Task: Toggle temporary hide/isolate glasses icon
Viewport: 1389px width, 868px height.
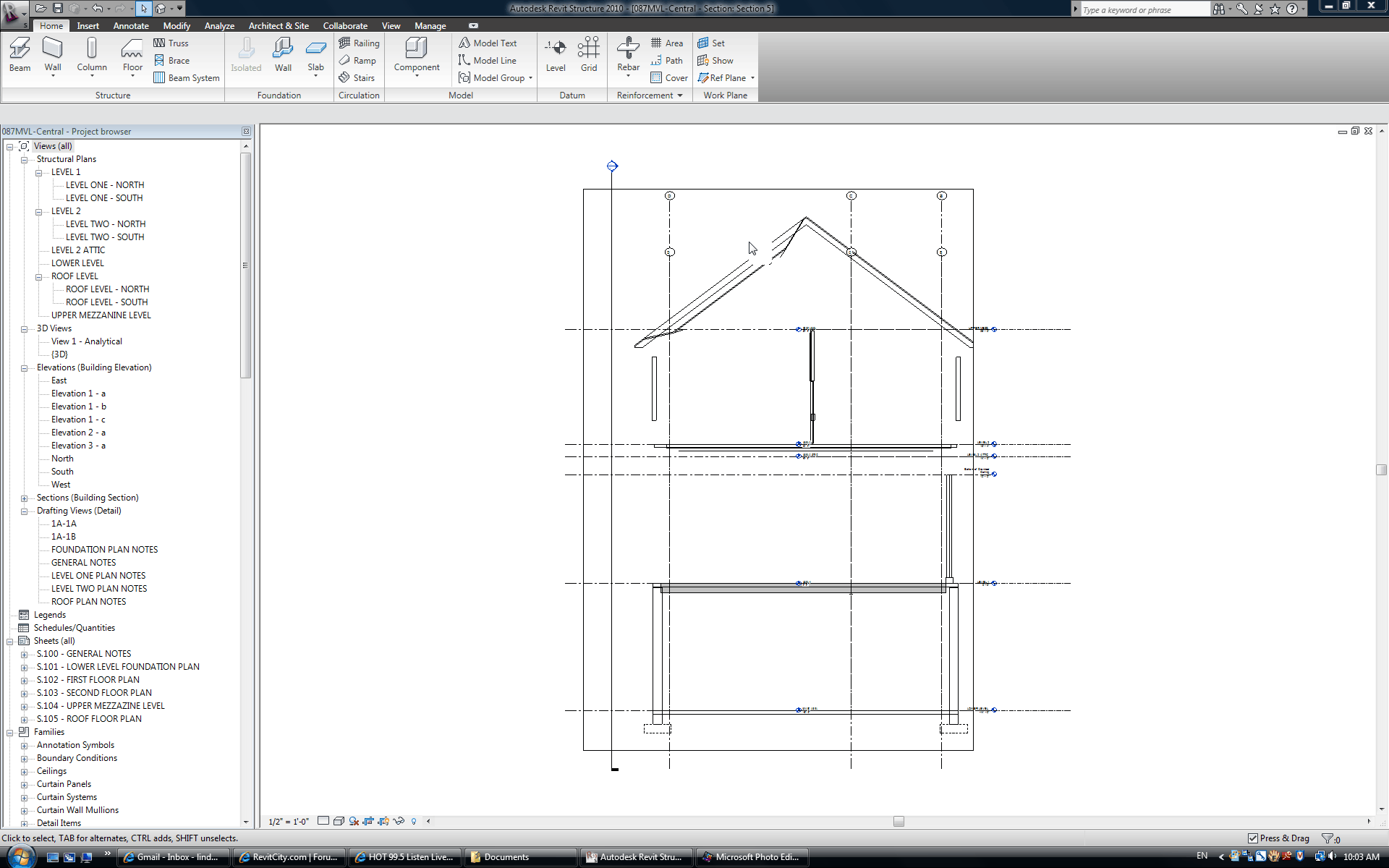Action: click(399, 821)
